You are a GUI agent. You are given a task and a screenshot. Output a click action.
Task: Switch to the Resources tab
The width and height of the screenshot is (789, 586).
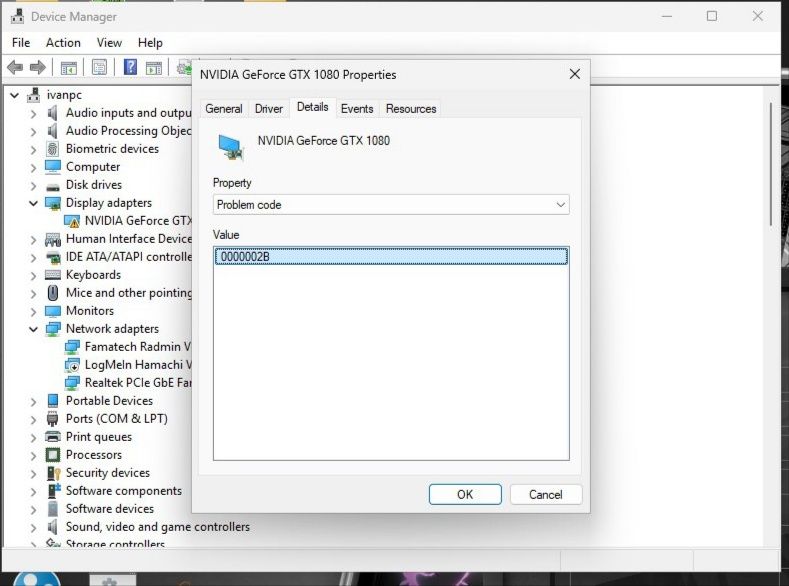click(411, 109)
